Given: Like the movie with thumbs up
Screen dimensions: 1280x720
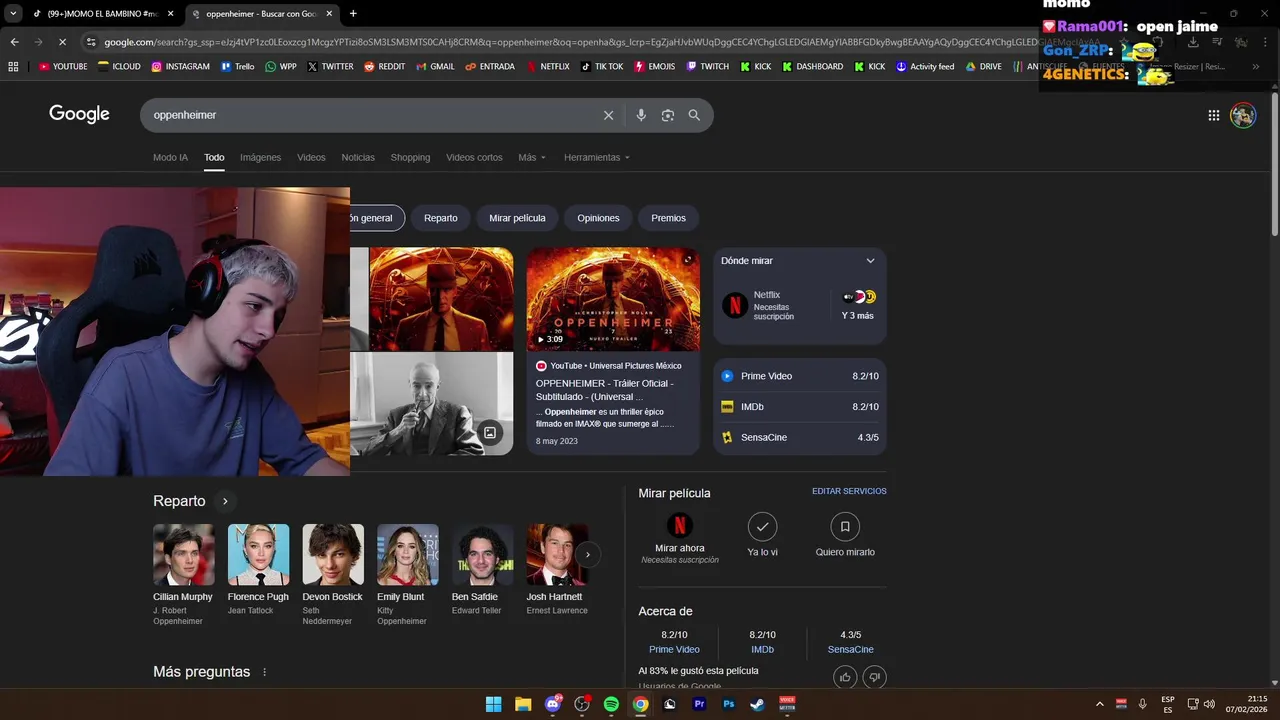Looking at the screenshot, I should (845, 677).
